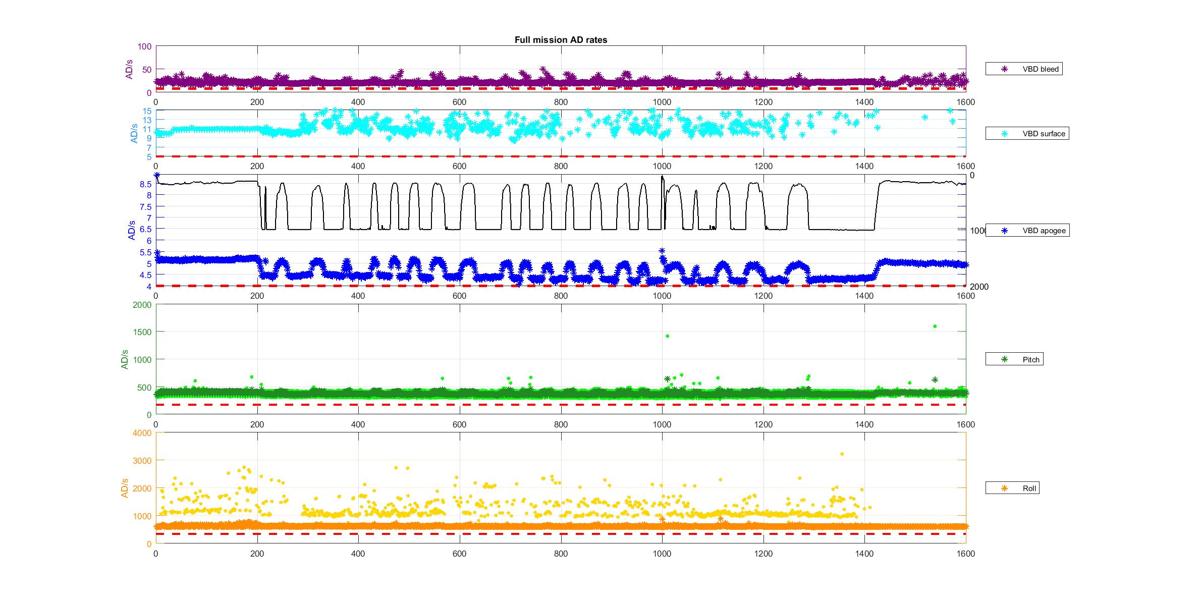The width and height of the screenshot is (1200, 611).
Task: Click the orange asterisk marker in Roll legend
Action: [1003, 488]
